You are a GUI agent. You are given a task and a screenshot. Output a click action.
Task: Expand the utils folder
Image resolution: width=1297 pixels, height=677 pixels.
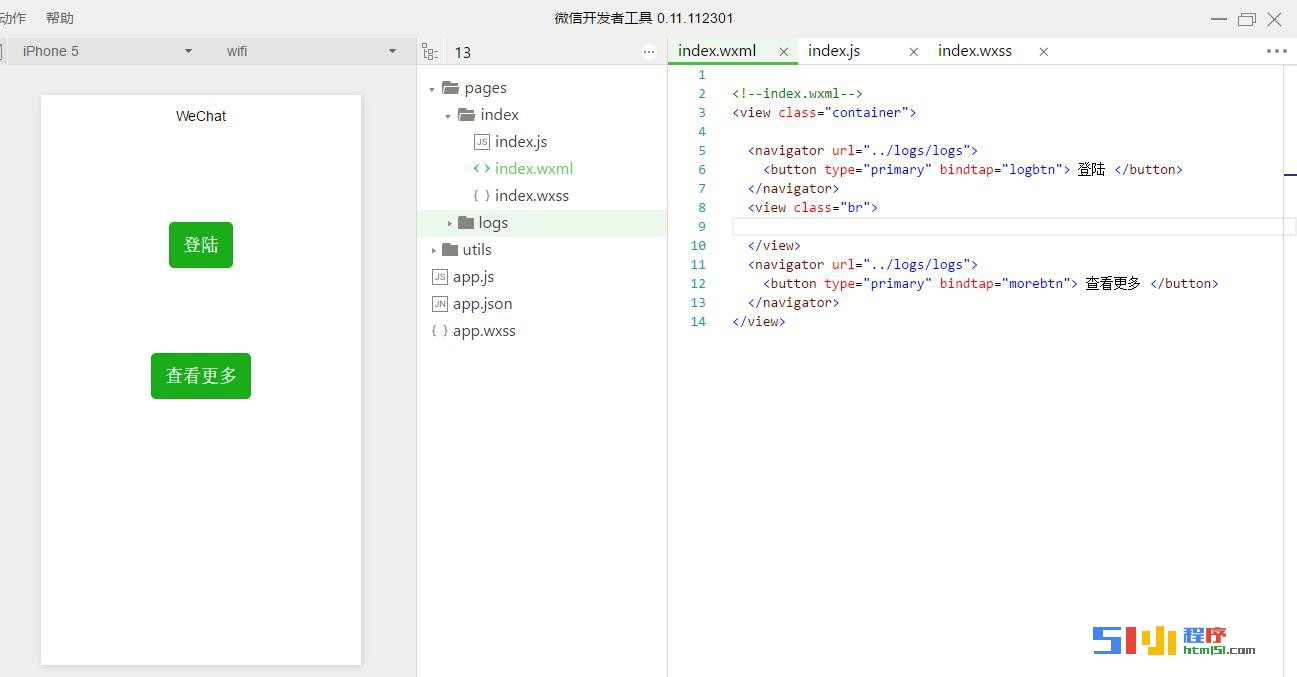coord(432,249)
